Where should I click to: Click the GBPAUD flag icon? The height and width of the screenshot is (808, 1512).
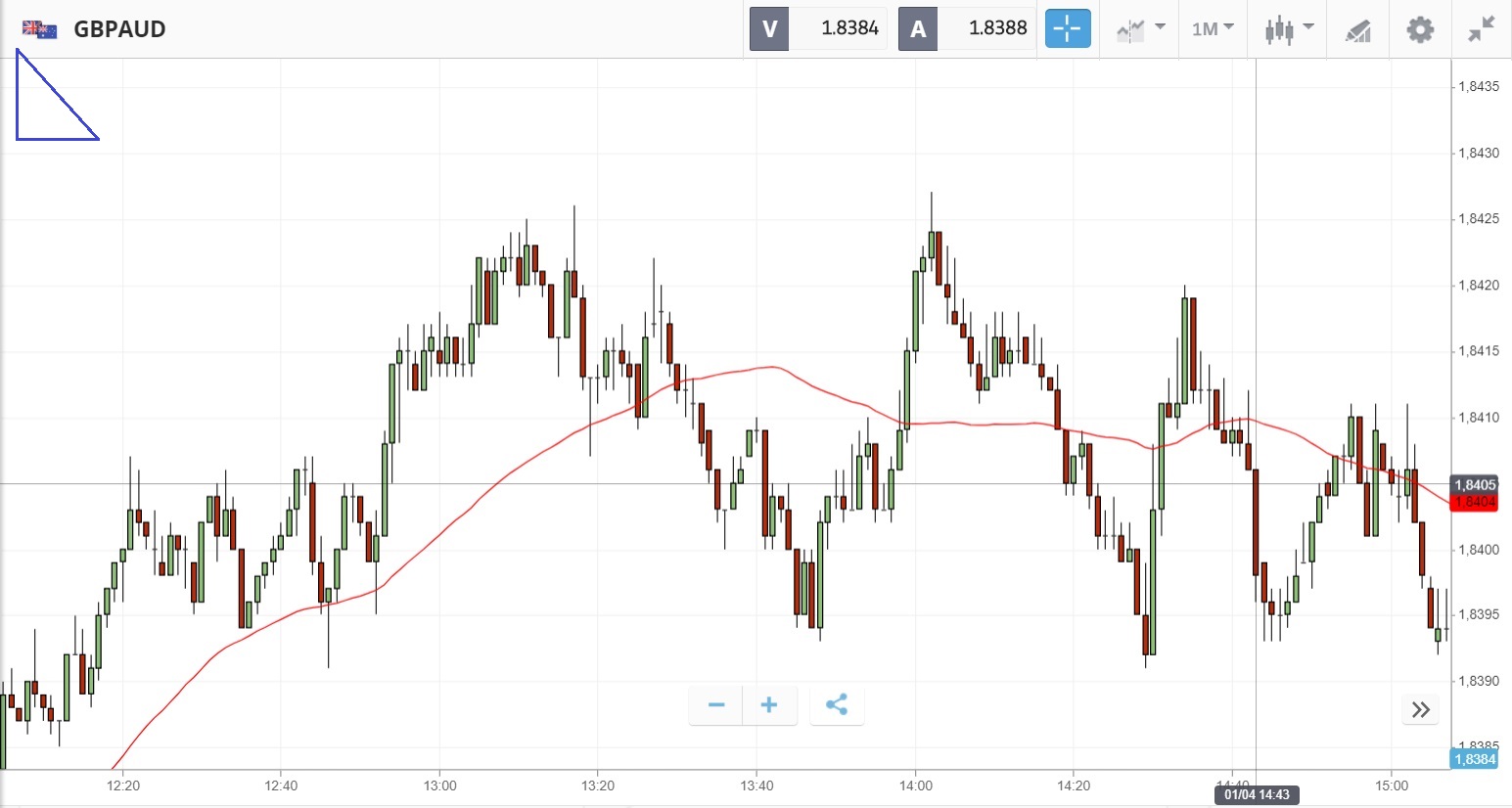click(x=39, y=29)
